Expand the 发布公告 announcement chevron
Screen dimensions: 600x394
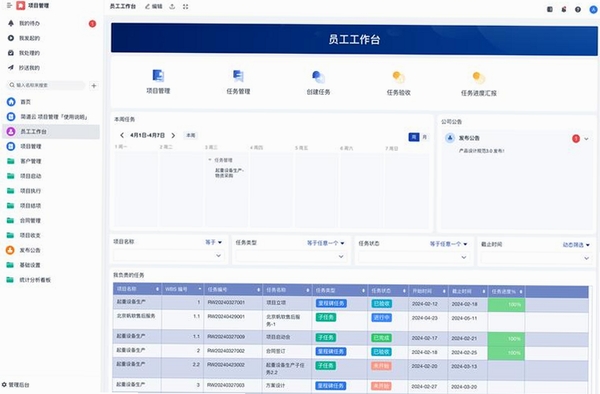586,139
